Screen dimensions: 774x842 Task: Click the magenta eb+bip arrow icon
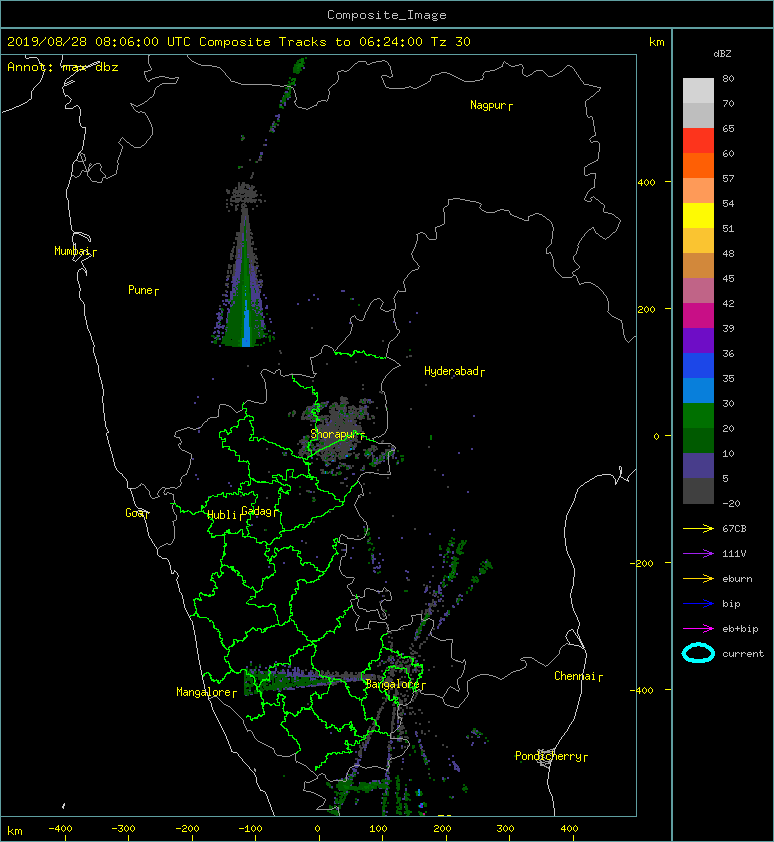[x=698, y=629]
